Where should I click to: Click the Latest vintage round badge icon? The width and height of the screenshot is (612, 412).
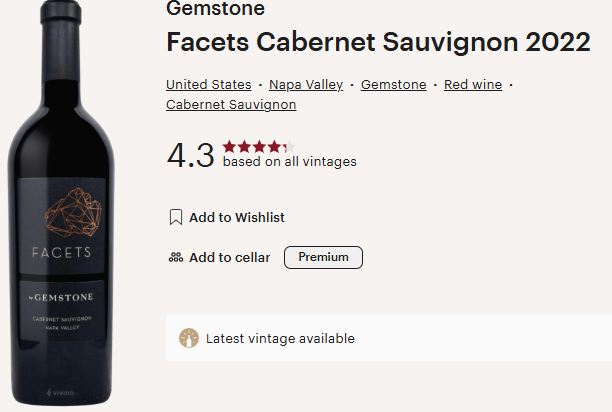pyautogui.click(x=188, y=338)
